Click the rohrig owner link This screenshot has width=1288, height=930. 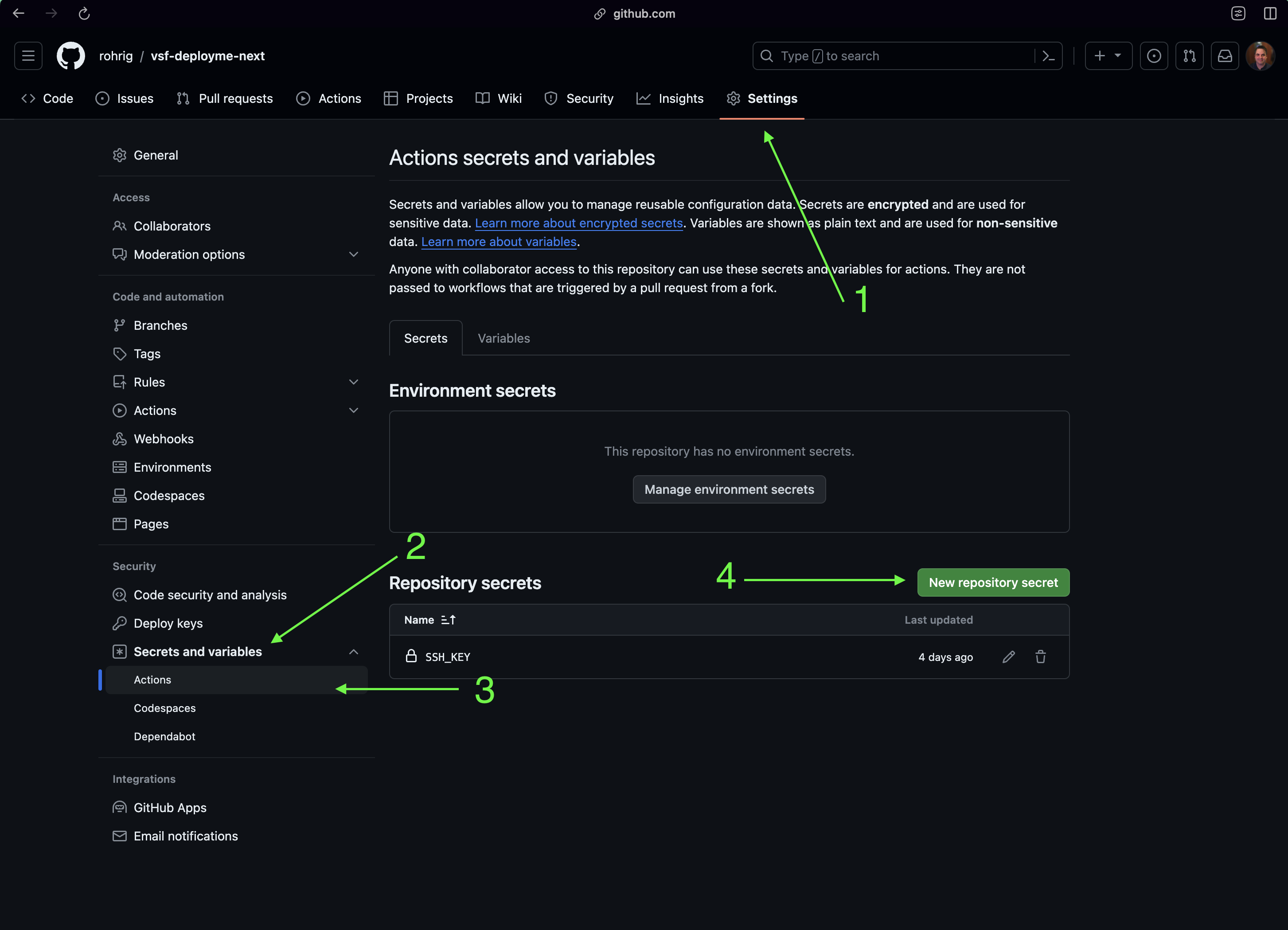coord(116,56)
